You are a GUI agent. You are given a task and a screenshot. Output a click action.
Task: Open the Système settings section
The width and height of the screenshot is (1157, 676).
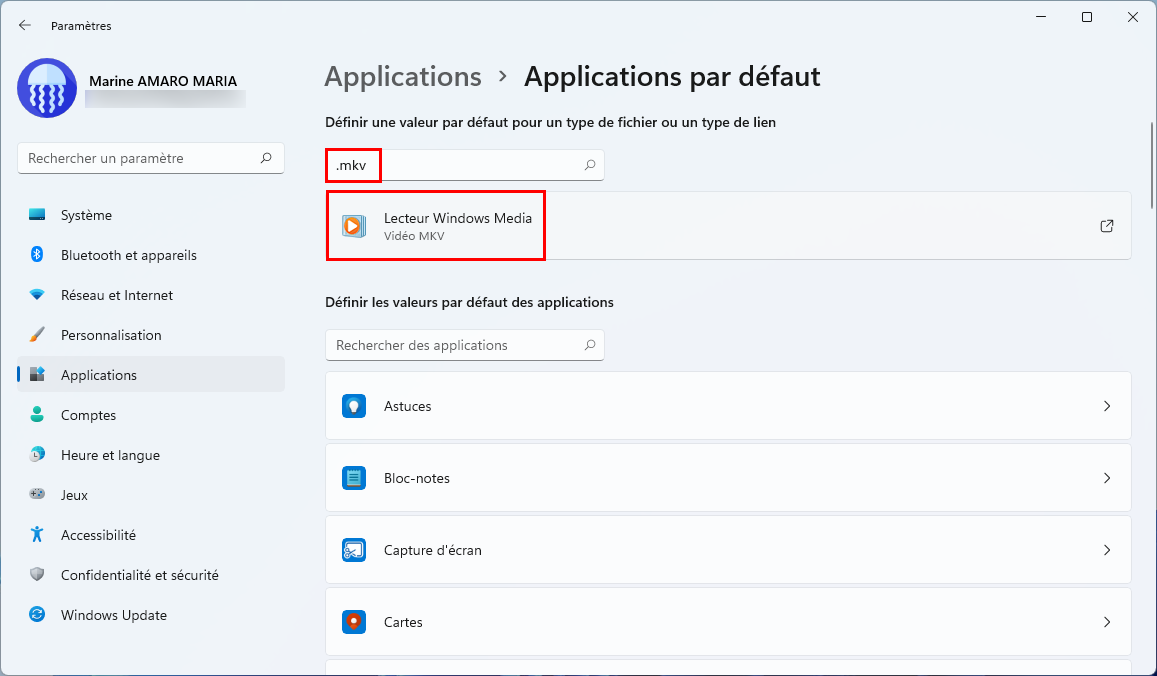(x=151, y=215)
